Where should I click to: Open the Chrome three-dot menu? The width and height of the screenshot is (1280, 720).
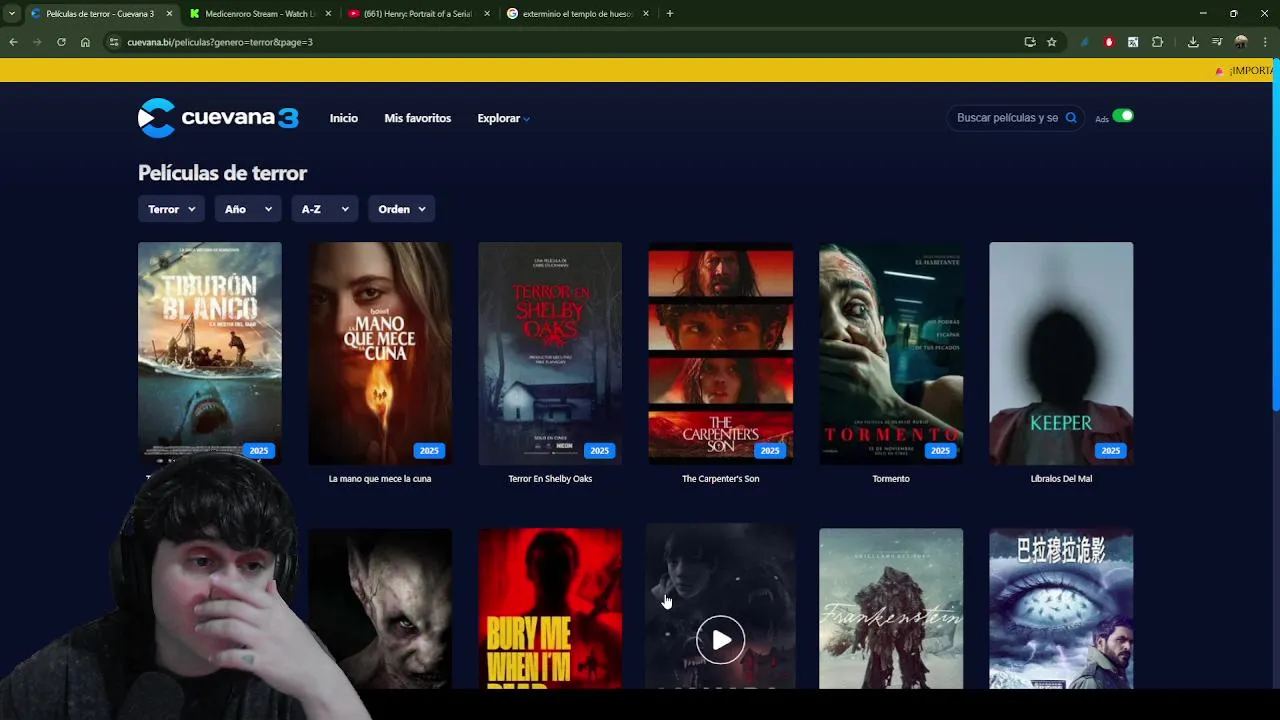point(1266,42)
